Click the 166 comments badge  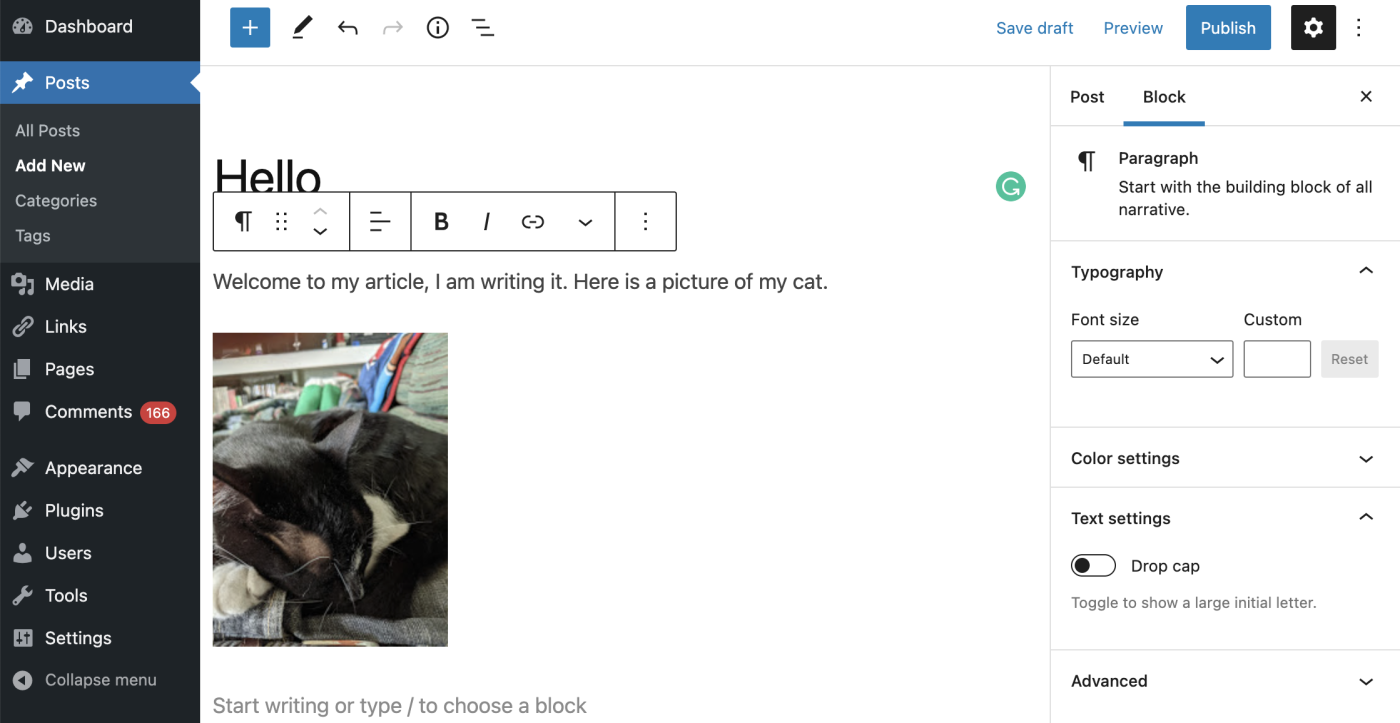[x=158, y=412]
